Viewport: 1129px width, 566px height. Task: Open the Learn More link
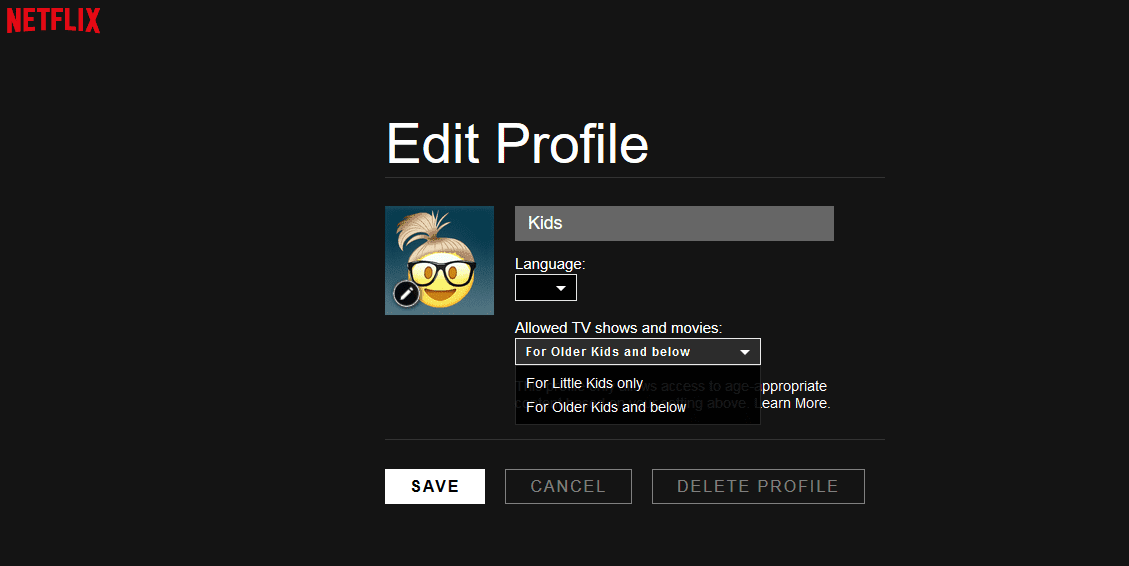[792, 403]
